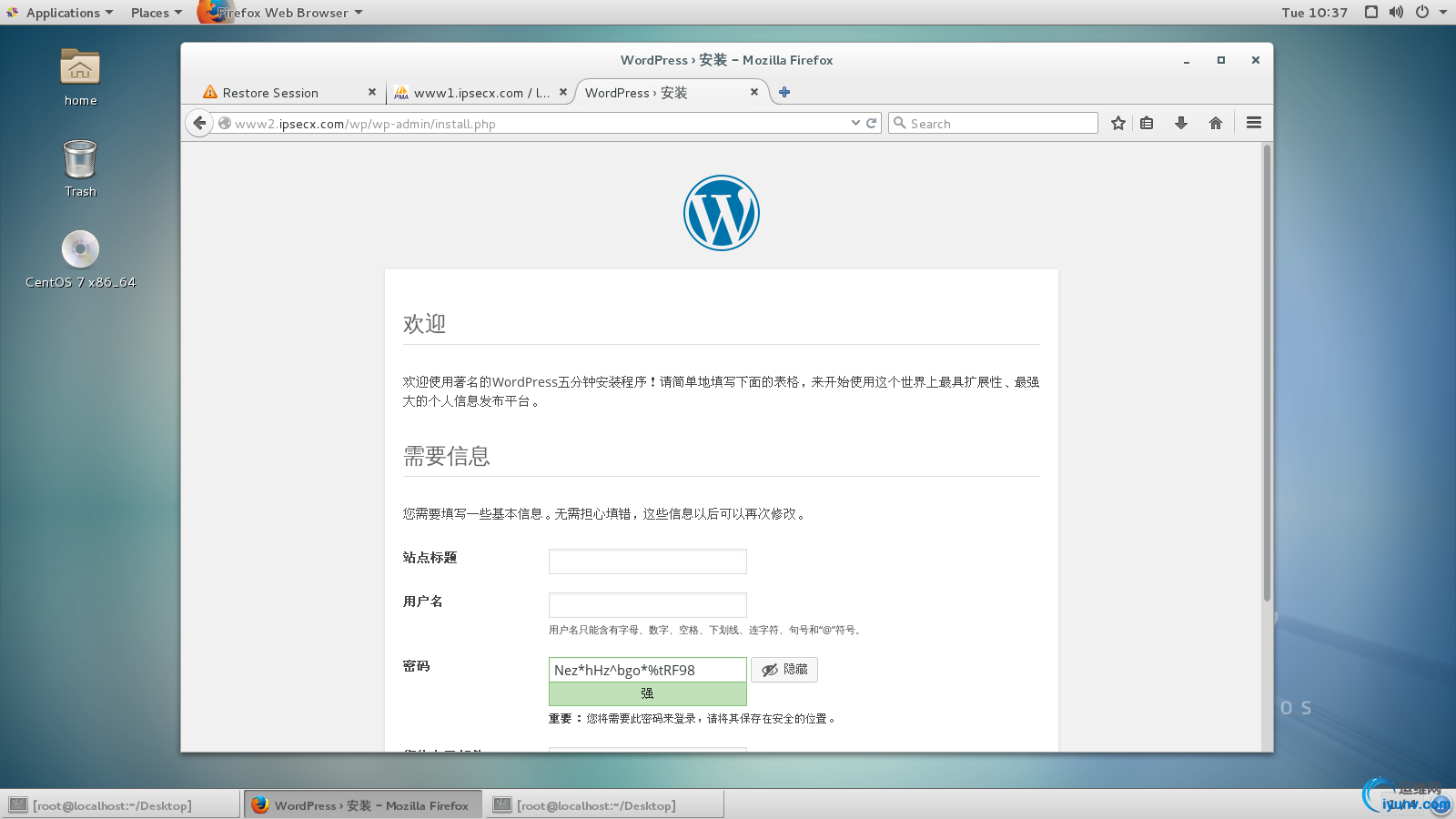Close the WordPress 安装 tab
Screen dimensions: 1456x819
coord(754,92)
